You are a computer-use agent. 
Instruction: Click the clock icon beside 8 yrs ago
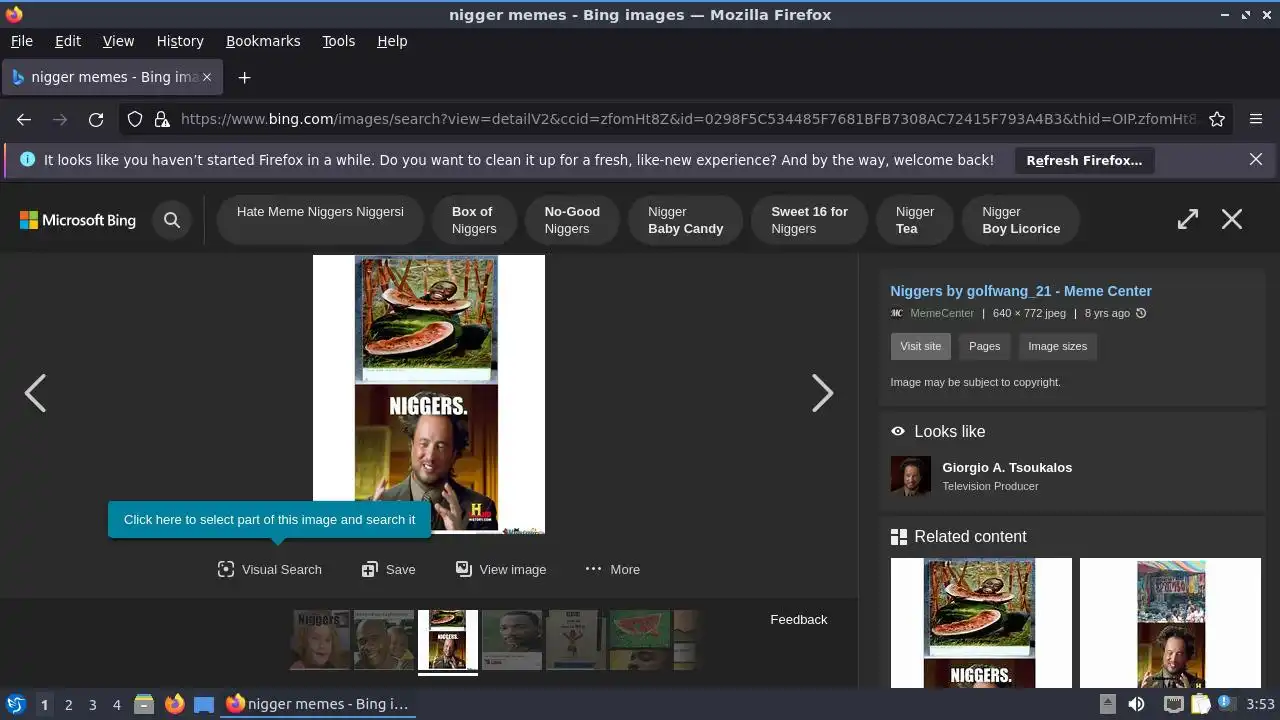pyautogui.click(x=1141, y=313)
